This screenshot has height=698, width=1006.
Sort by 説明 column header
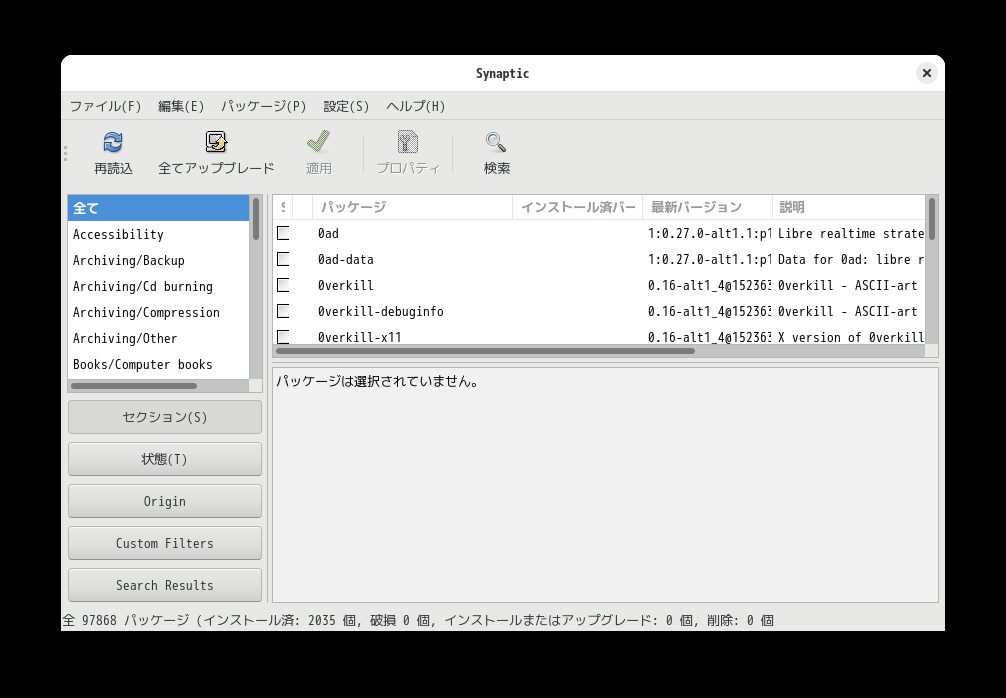pyautogui.click(x=849, y=207)
